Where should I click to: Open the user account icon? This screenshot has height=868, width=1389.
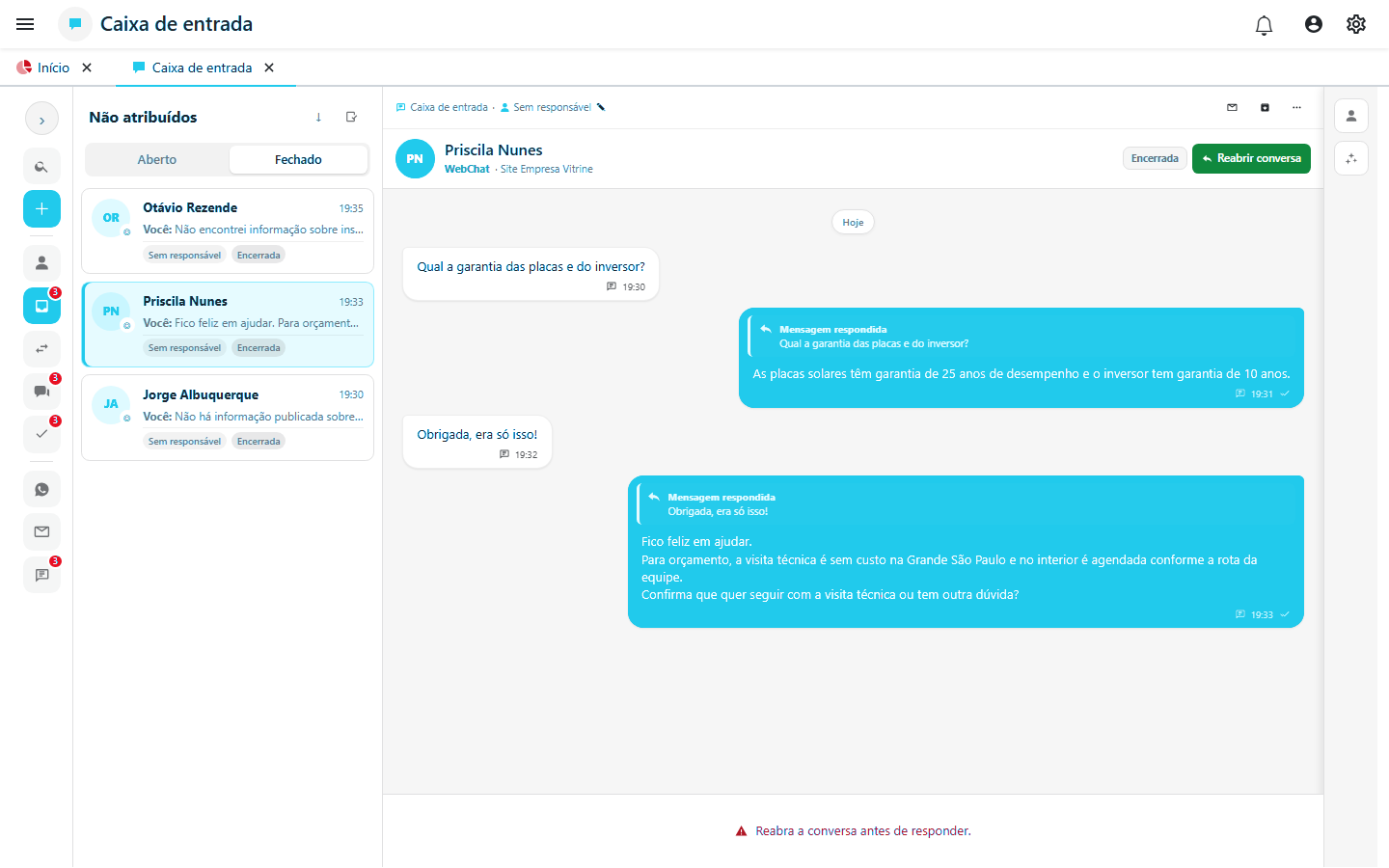click(1313, 24)
